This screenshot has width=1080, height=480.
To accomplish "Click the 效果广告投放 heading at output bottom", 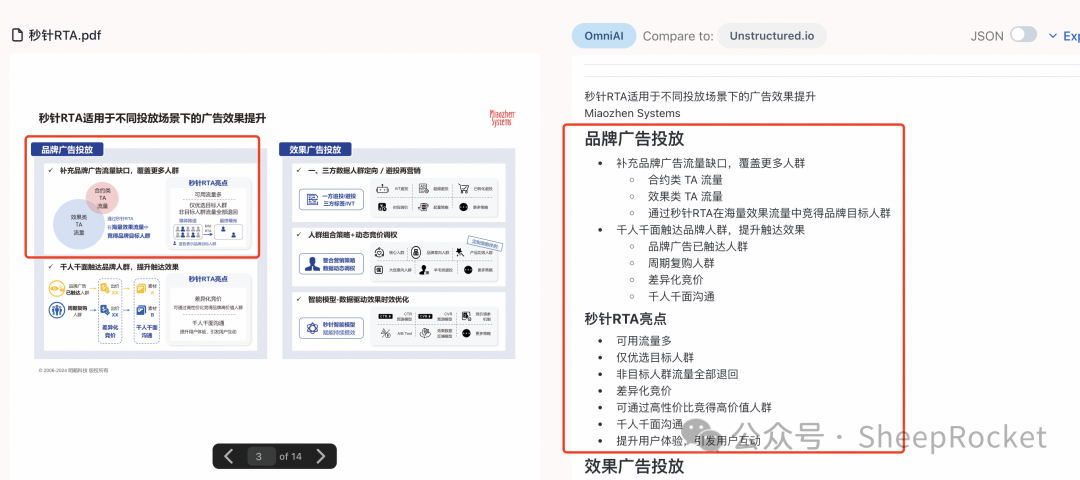I will (x=634, y=466).
